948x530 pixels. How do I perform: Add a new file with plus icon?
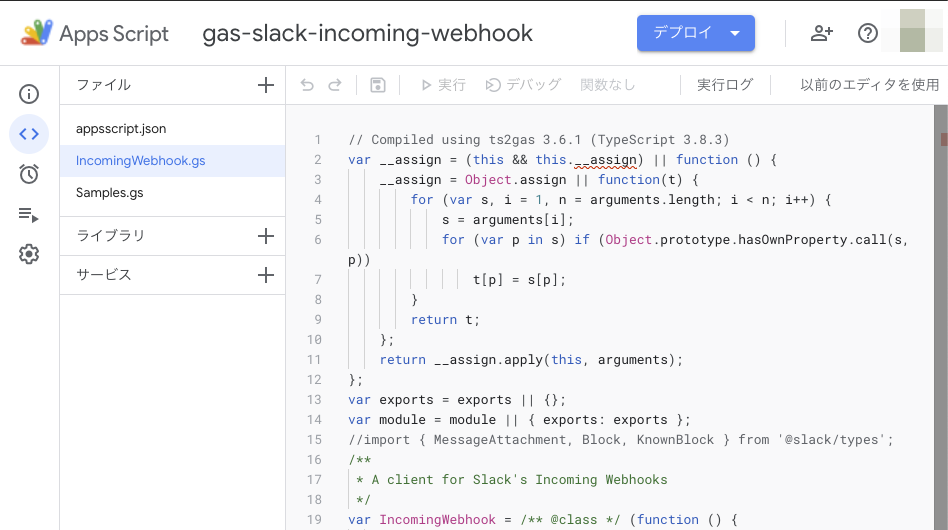pos(266,85)
